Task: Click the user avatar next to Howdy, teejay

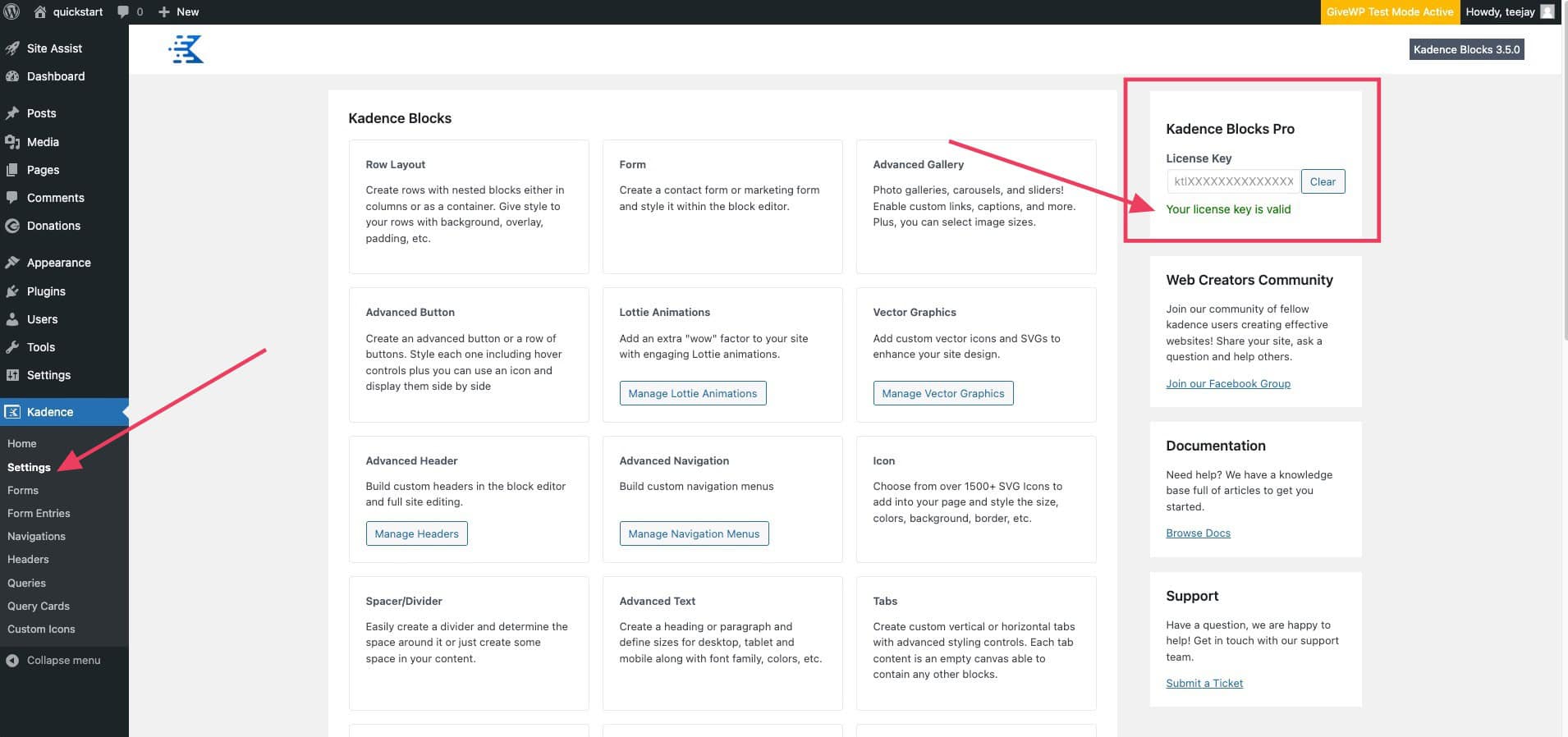Action: 1547,11
